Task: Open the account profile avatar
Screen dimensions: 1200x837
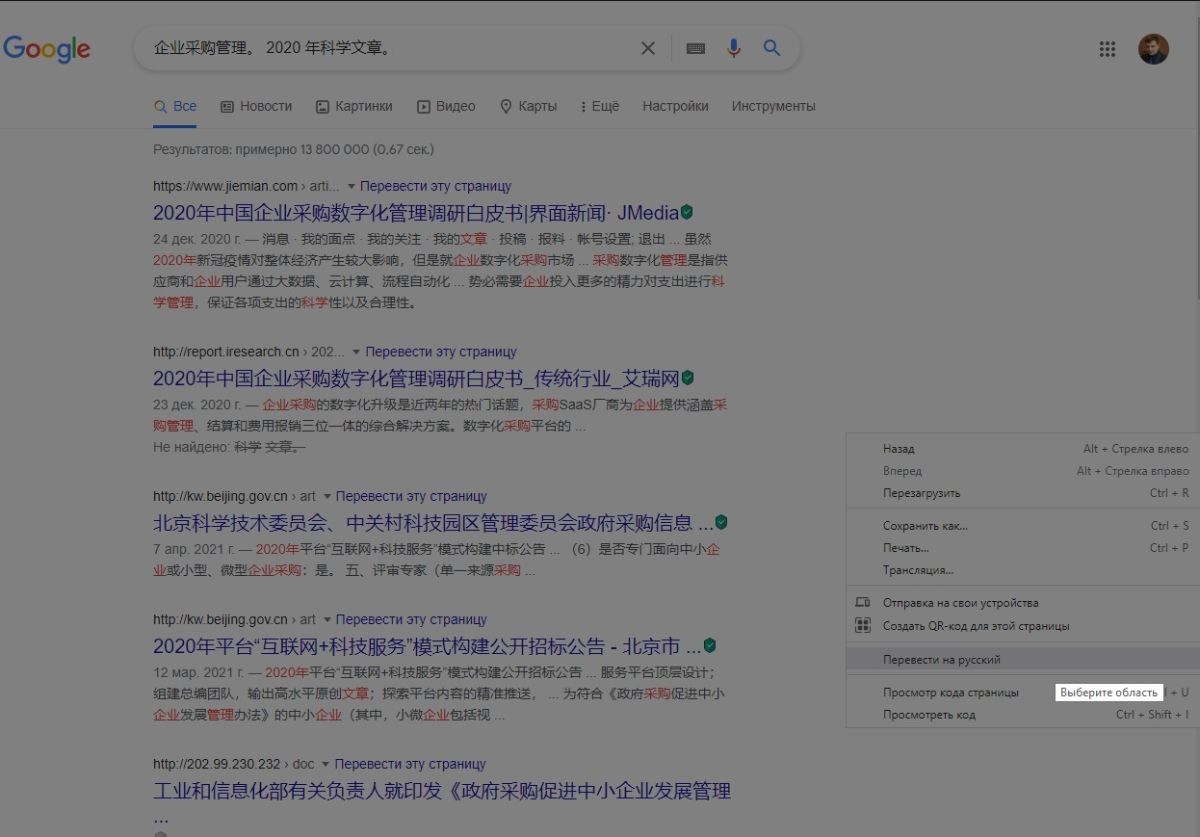Action: tap(1153, 49)
